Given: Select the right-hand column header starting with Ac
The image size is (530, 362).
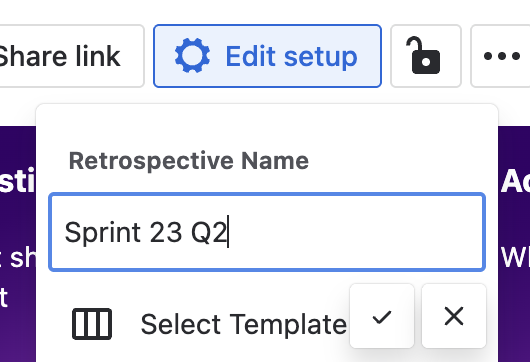Looking at the screenshot, I should click(515, 181).
